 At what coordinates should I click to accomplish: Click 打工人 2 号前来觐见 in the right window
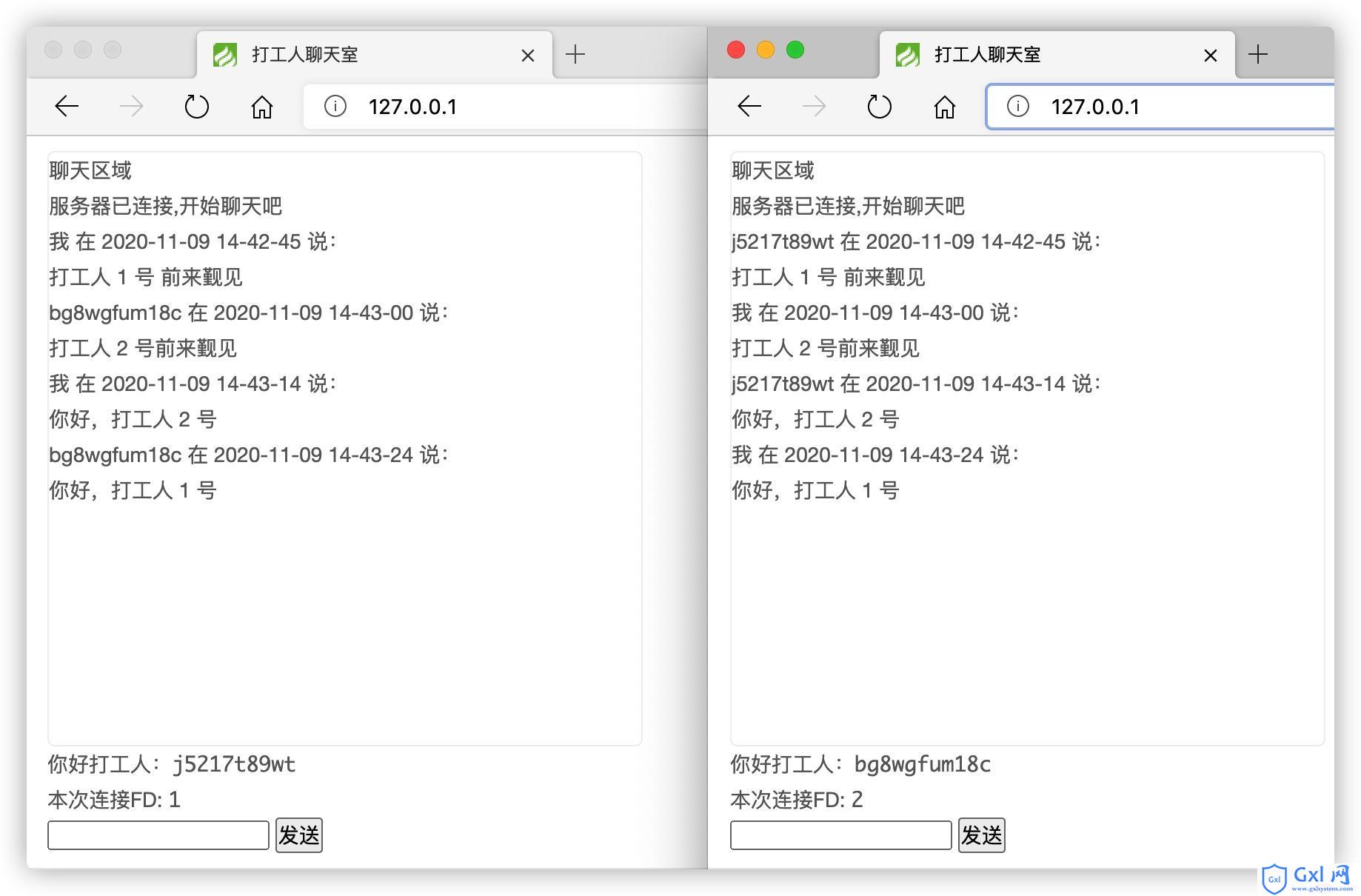click(826, 349)
